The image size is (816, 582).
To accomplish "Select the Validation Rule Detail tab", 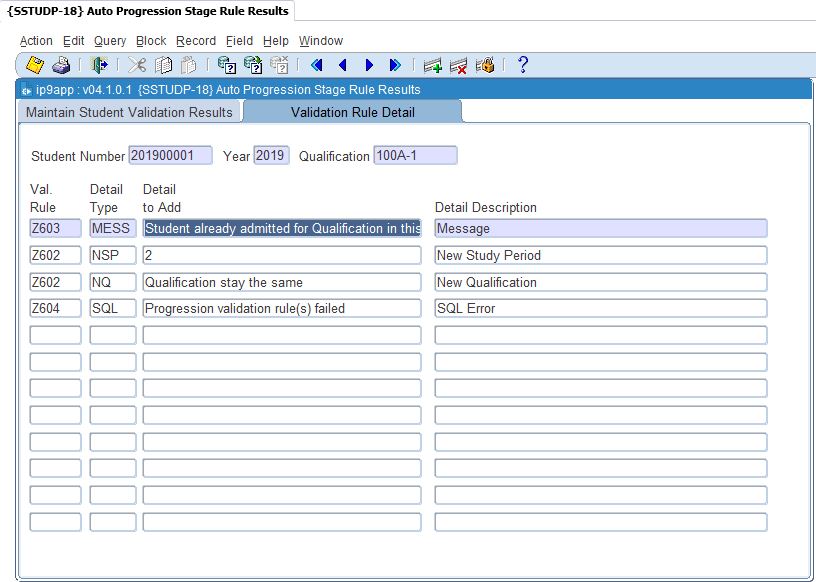I will tap(352, 112).
